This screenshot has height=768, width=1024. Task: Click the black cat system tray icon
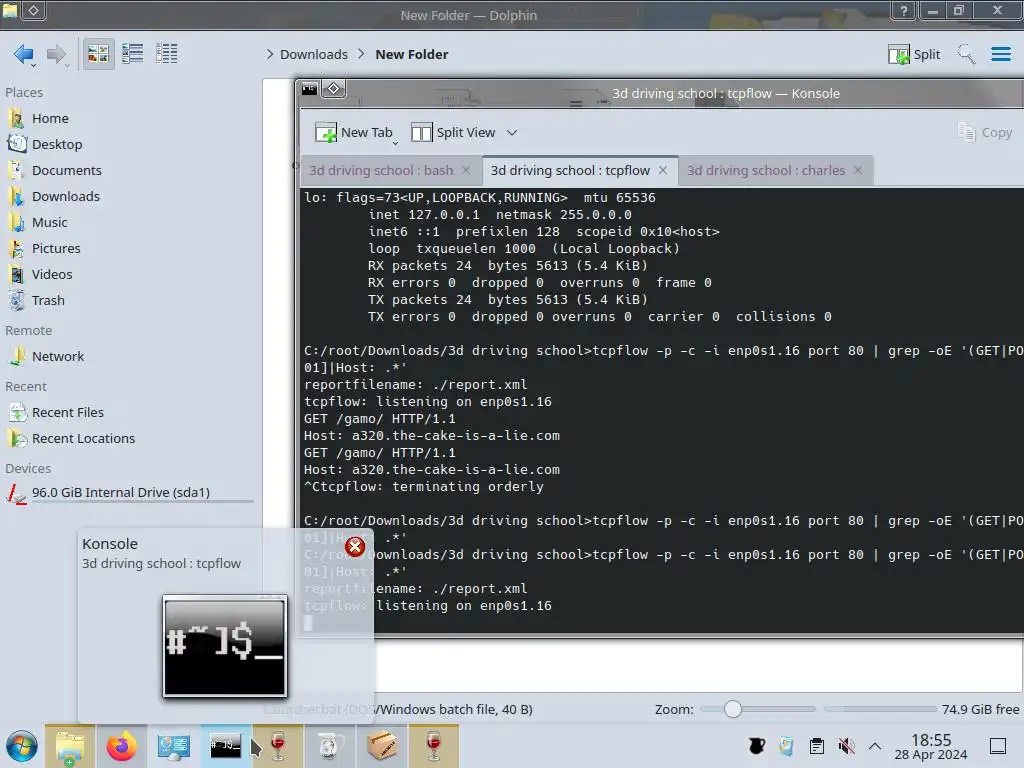click(x=757, y=746)
